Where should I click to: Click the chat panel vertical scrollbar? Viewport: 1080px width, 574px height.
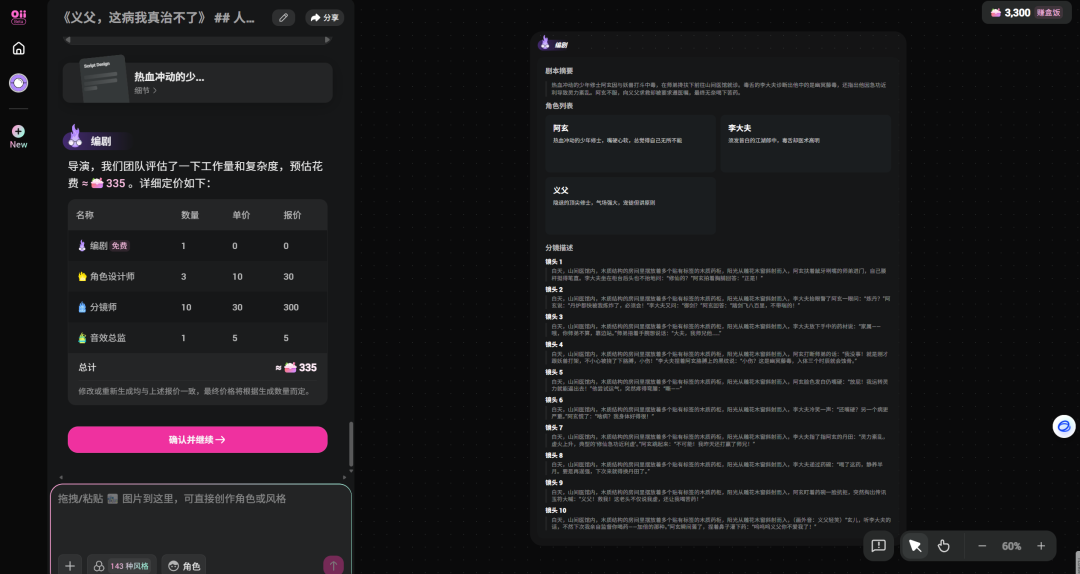pos(351,443)
